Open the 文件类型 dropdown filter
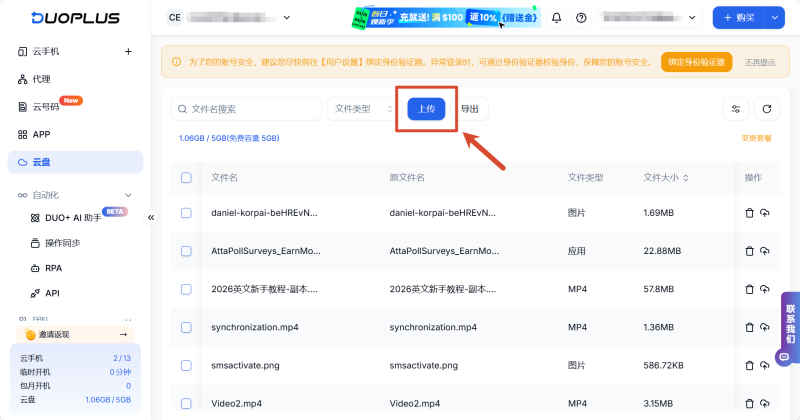800x420 pixels. (x=363, y=109)
